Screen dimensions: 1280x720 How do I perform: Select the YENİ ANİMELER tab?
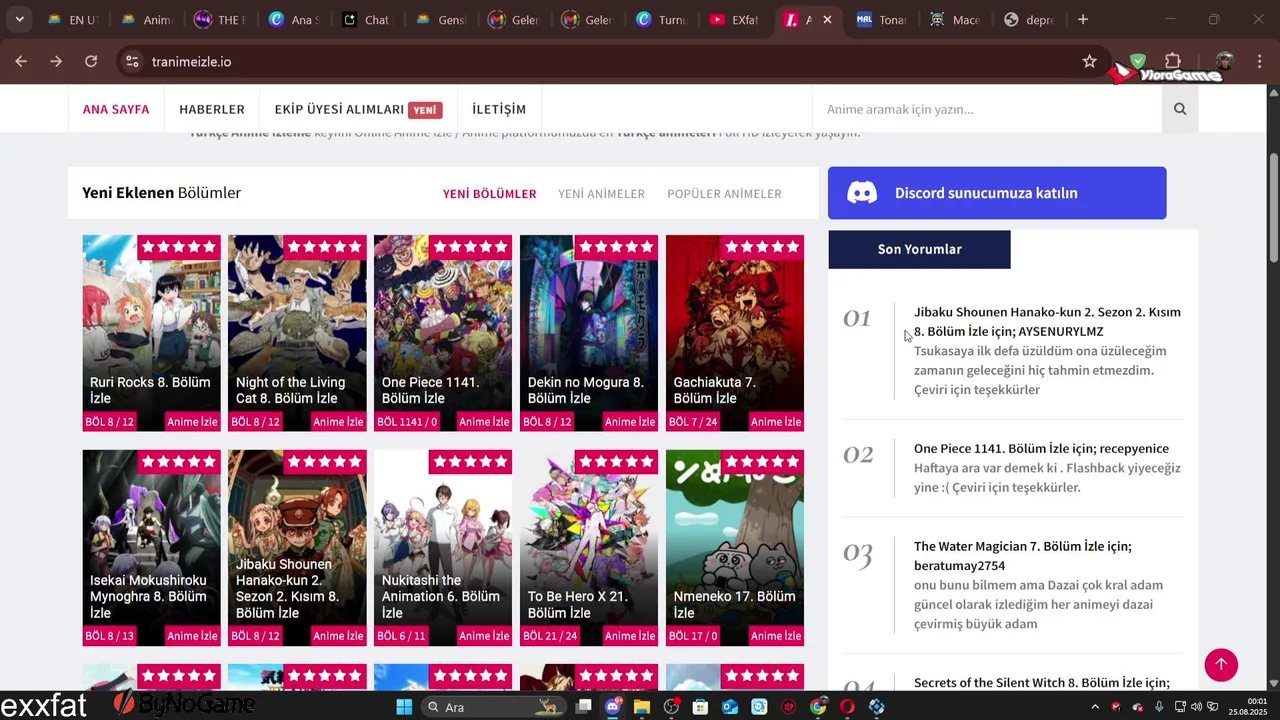tap(602, 194)
